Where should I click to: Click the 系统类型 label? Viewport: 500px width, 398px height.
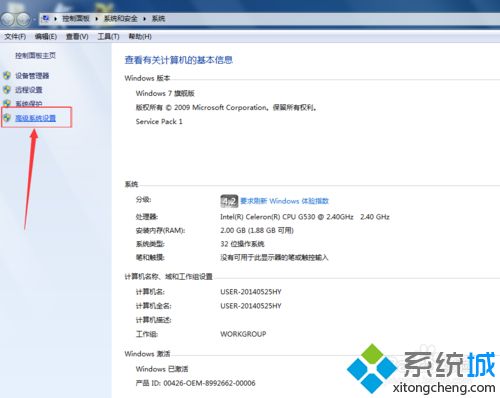click(150, 244)
